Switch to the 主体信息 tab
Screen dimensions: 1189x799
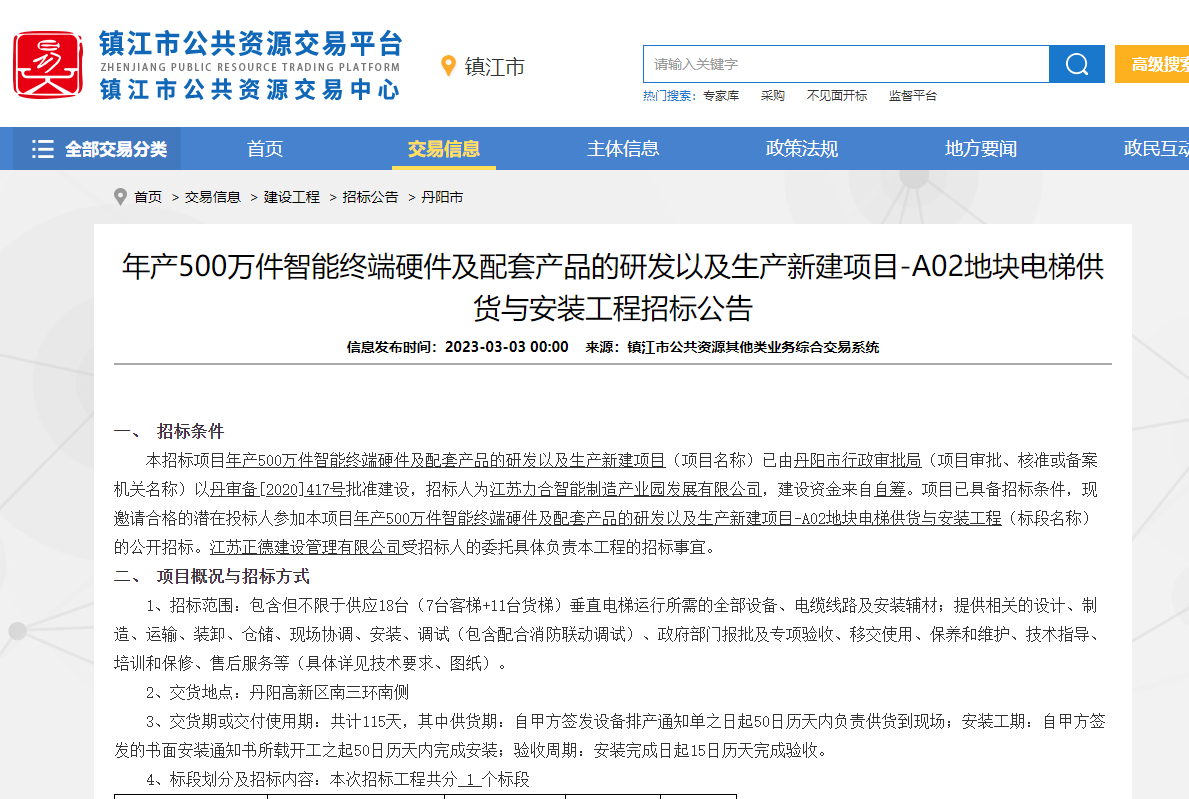tap(622, 149)
